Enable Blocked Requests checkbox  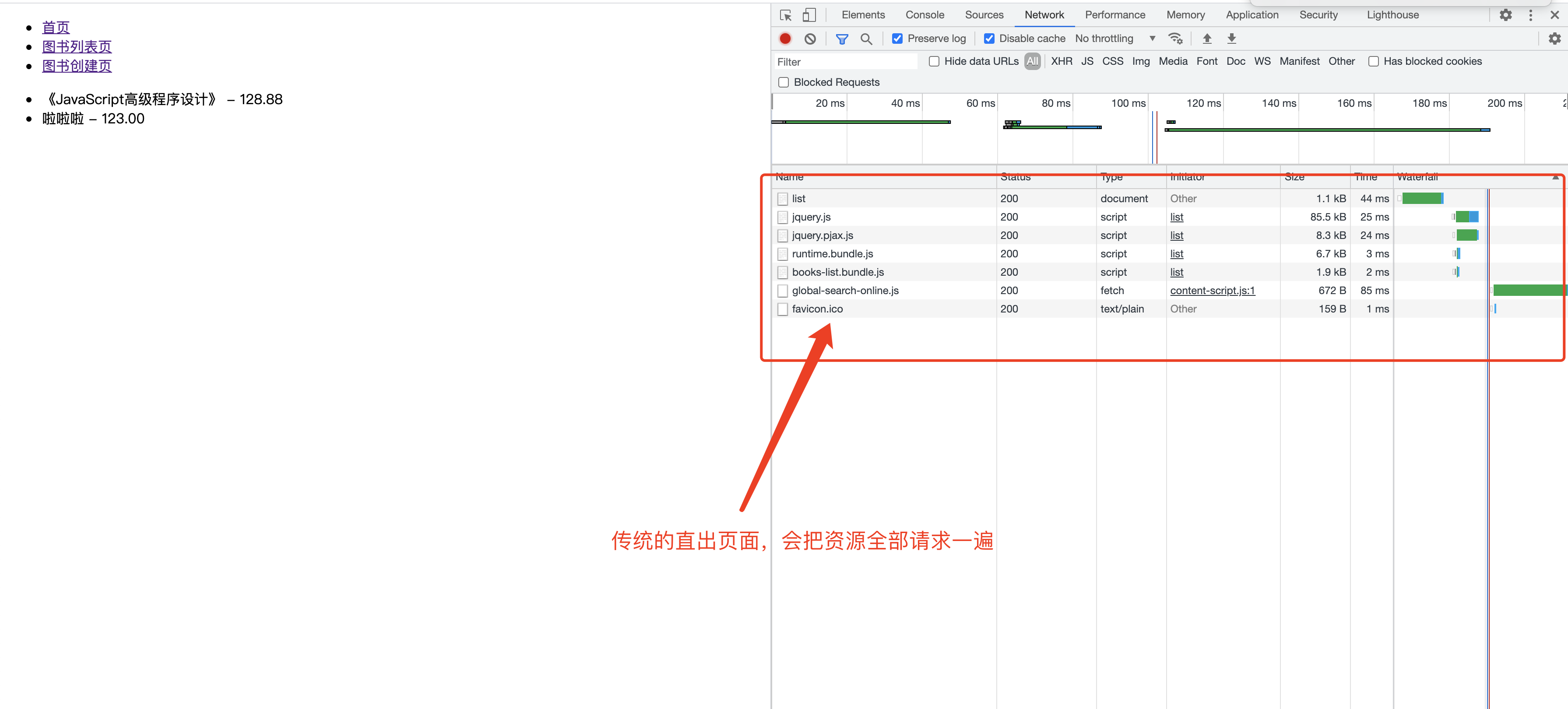tap(784, 82)
